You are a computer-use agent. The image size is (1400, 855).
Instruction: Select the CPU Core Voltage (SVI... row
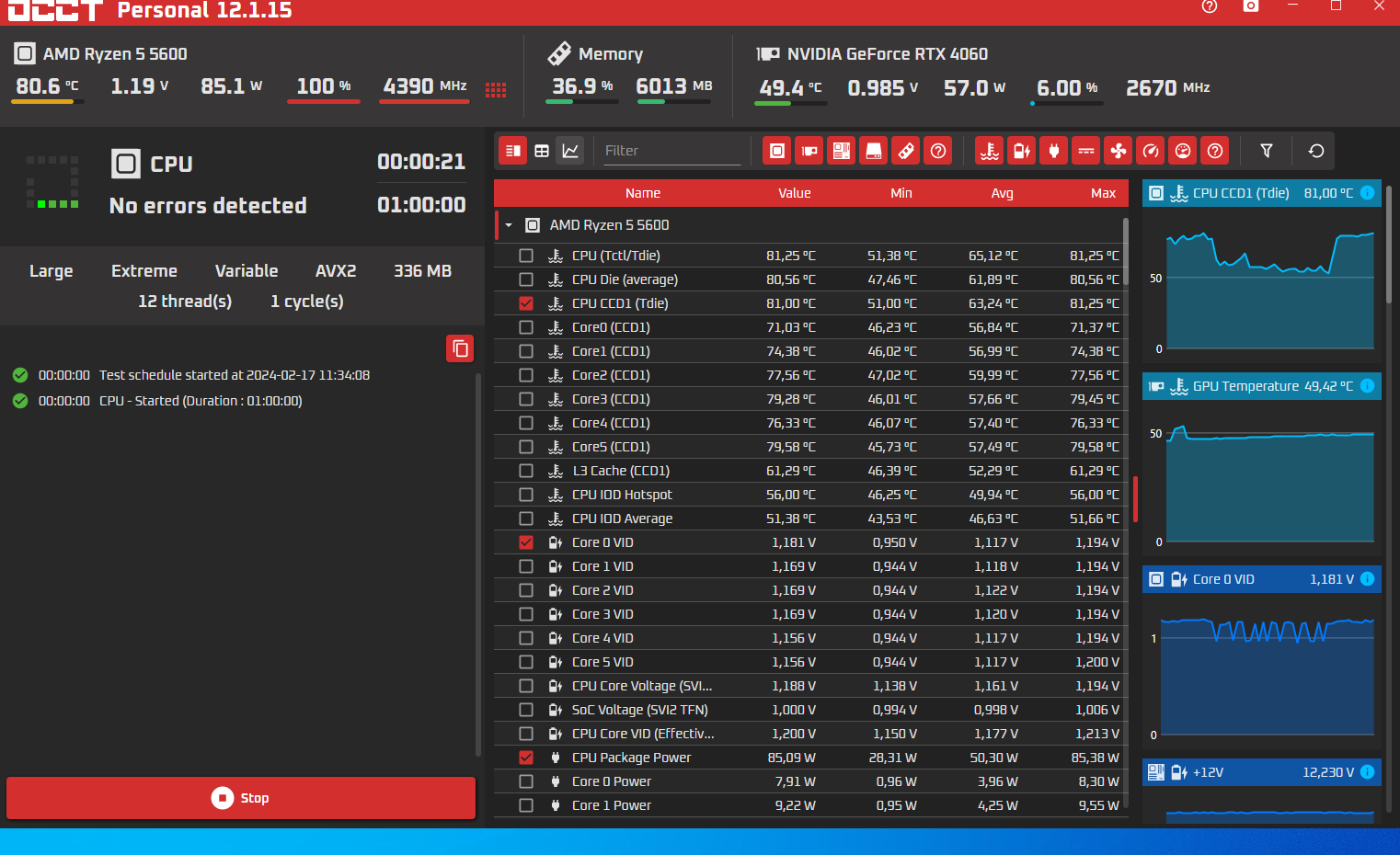811,686
